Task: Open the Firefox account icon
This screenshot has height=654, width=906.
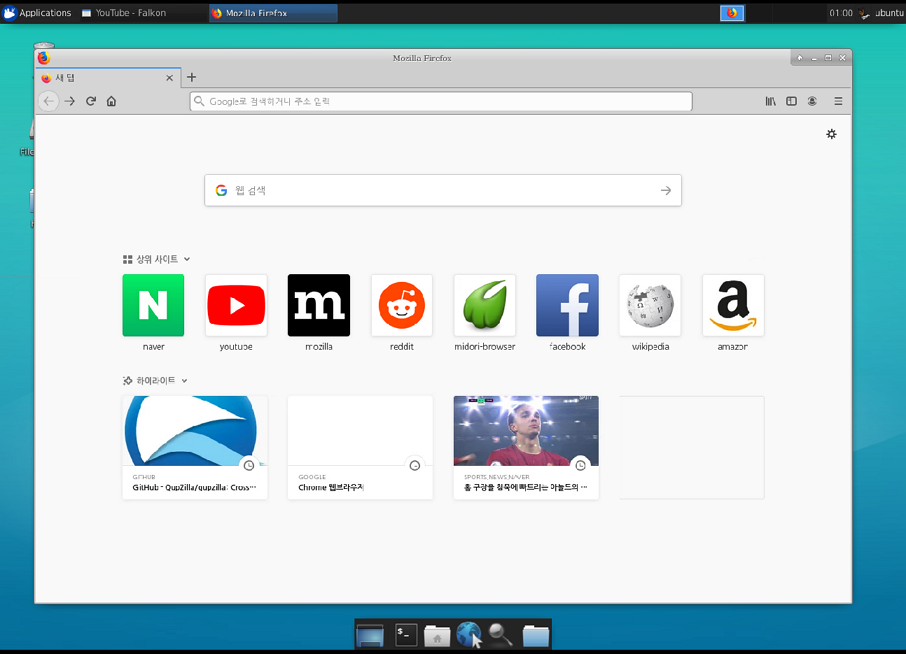Action: tap(812, 101)
